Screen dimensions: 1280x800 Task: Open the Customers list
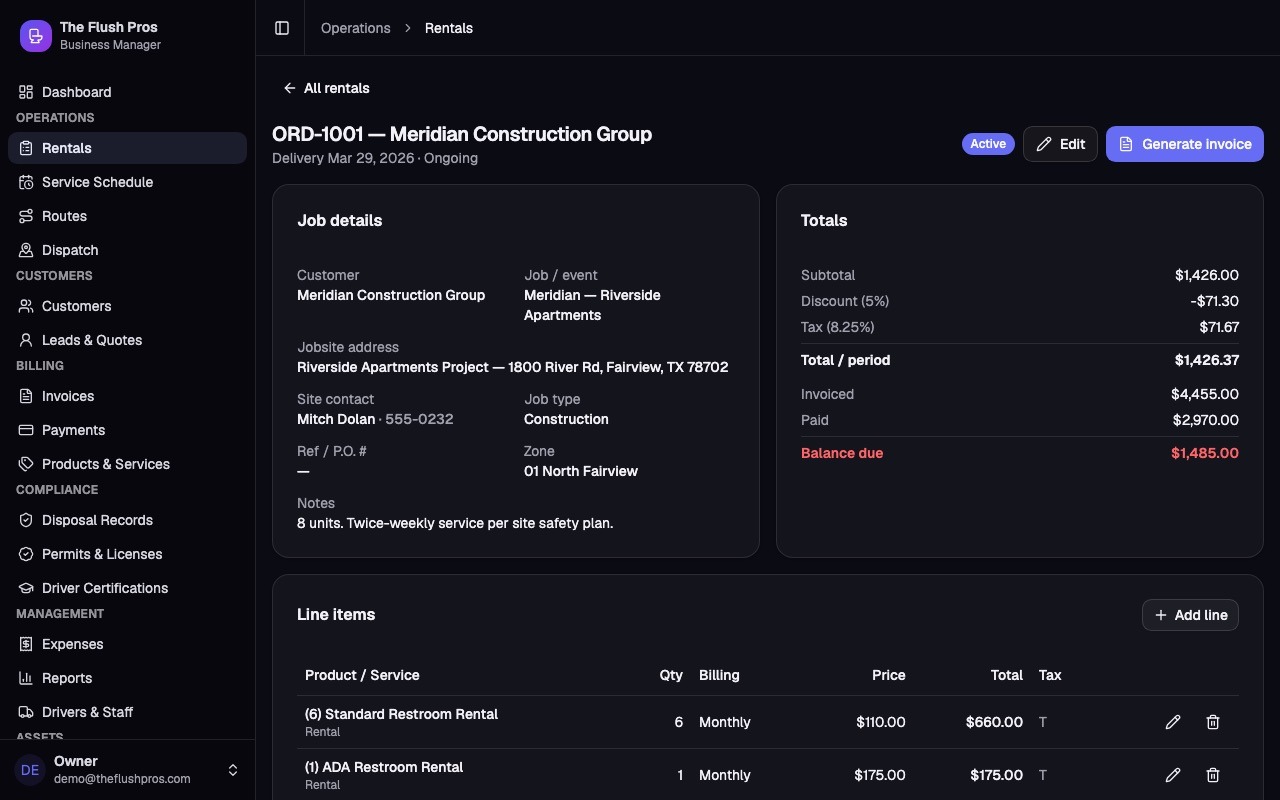click(x=127, y=306)
